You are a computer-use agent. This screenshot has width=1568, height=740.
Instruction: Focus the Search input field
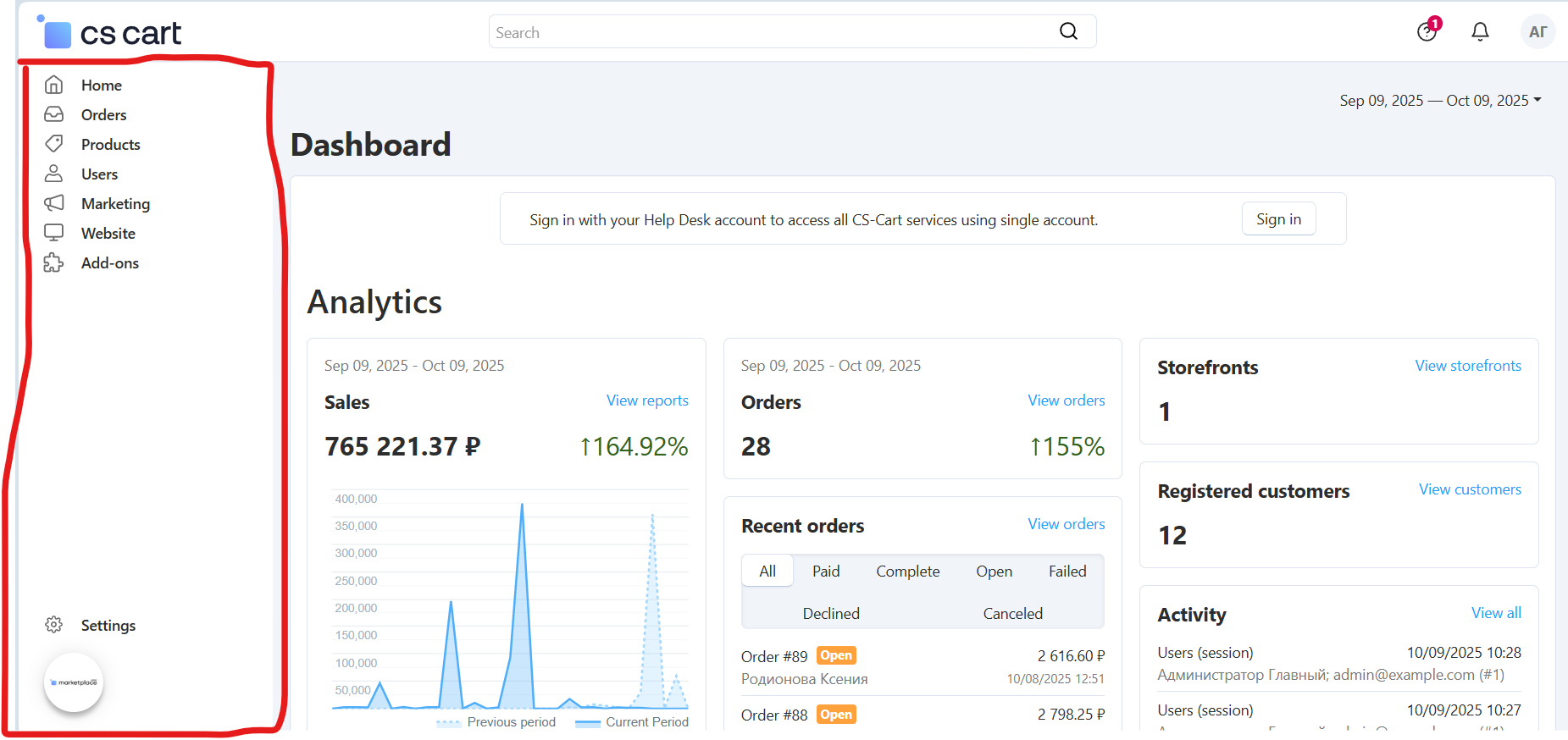point(771,32)
